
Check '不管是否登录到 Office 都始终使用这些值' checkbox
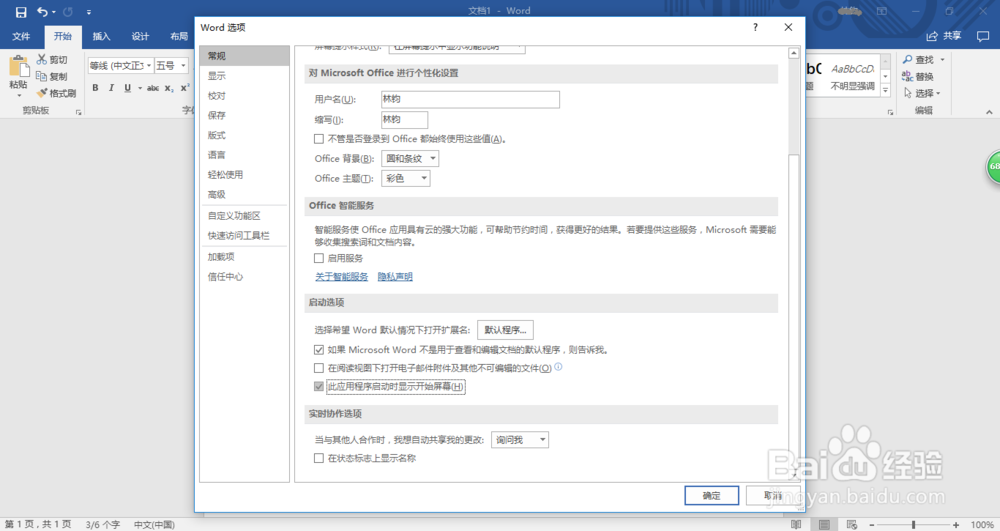point(319,139)
